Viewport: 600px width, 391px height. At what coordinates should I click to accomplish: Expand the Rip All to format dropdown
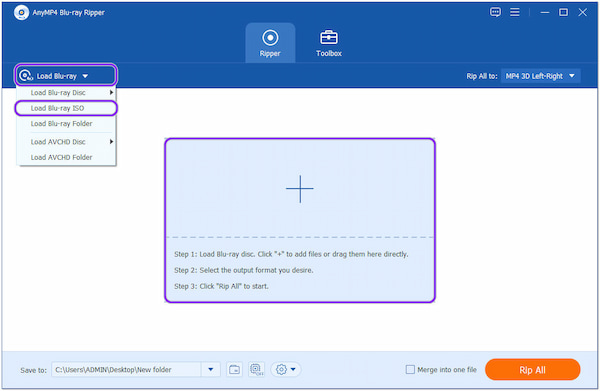click(x=540, y=76)
